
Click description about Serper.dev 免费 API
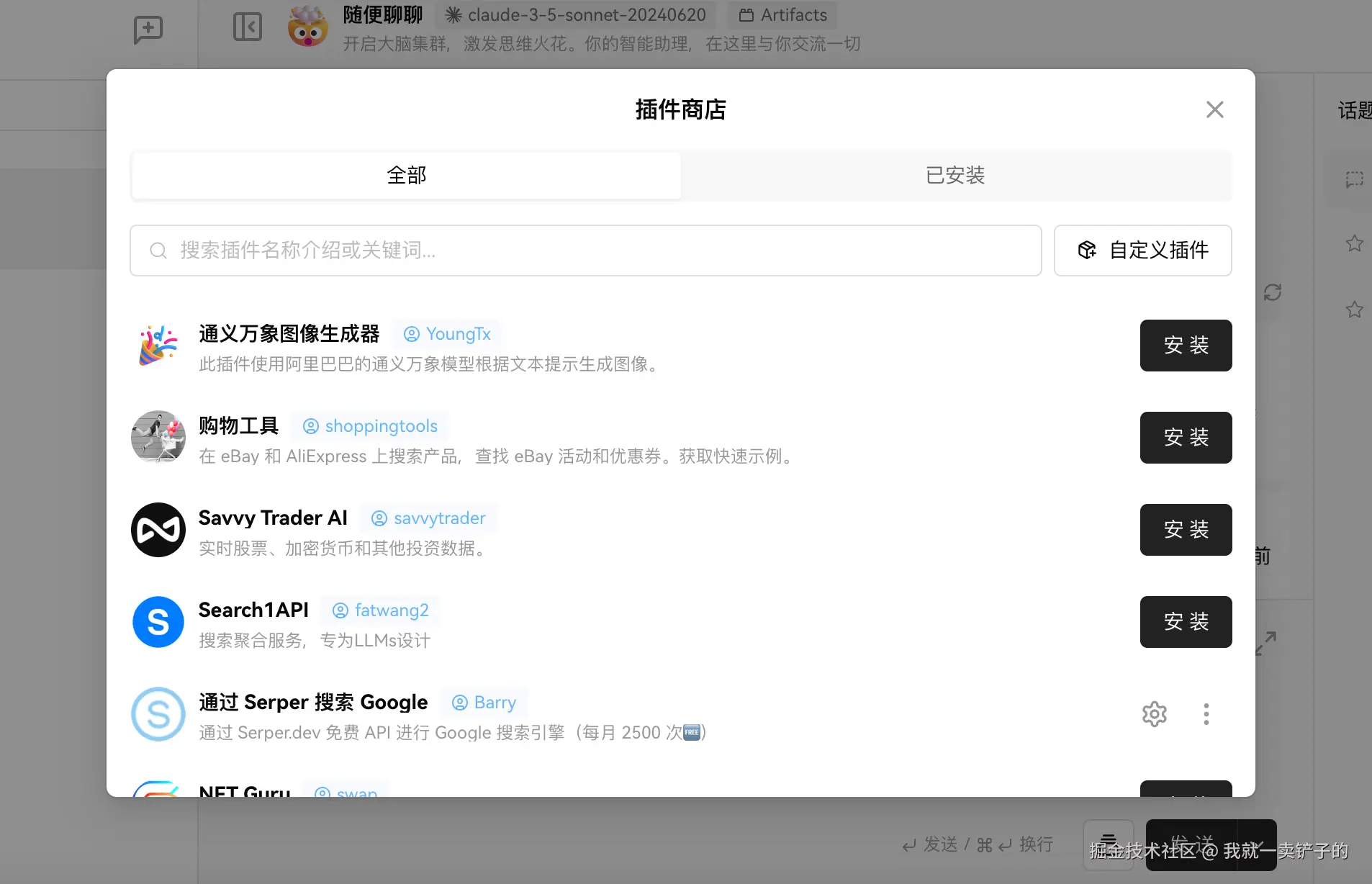click(x=453, y=733)
